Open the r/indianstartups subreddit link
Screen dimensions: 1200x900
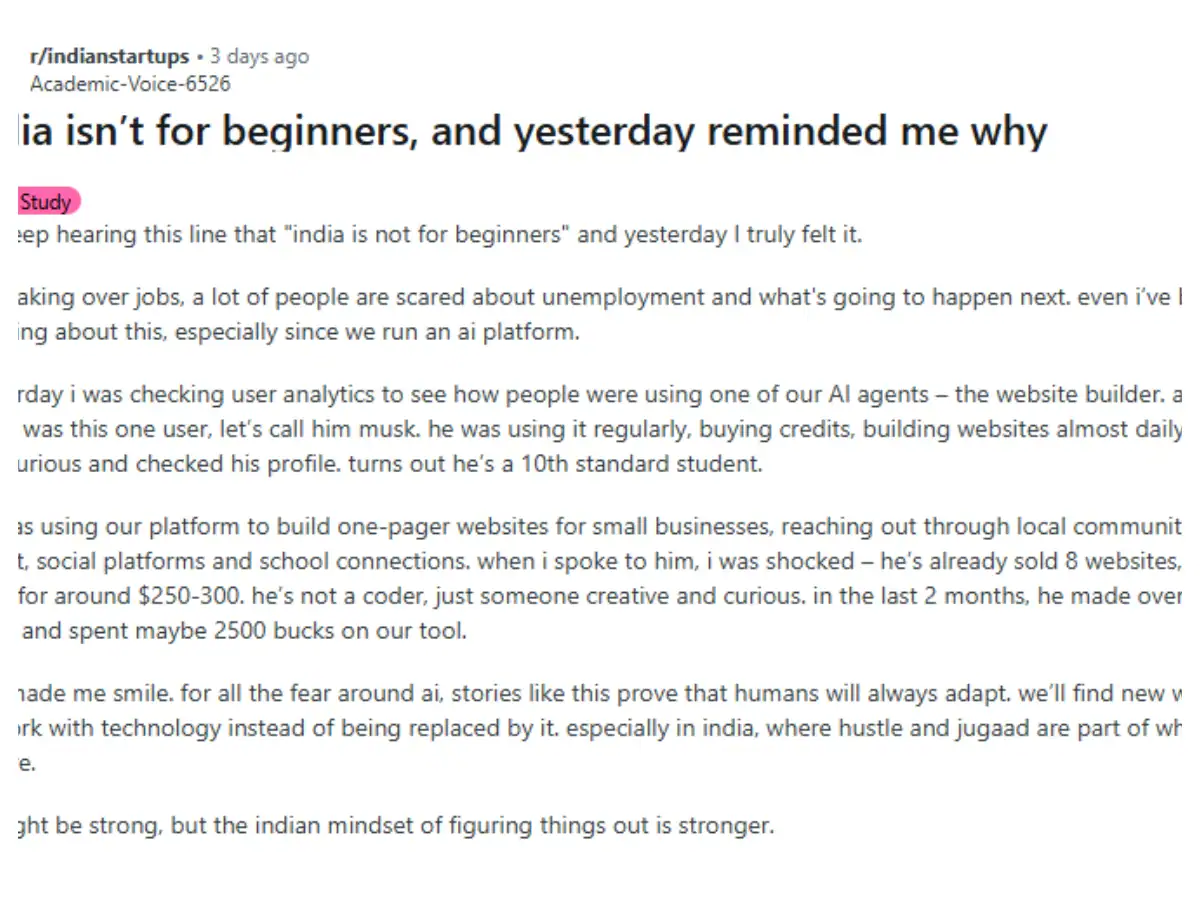[x=109, y=56]
